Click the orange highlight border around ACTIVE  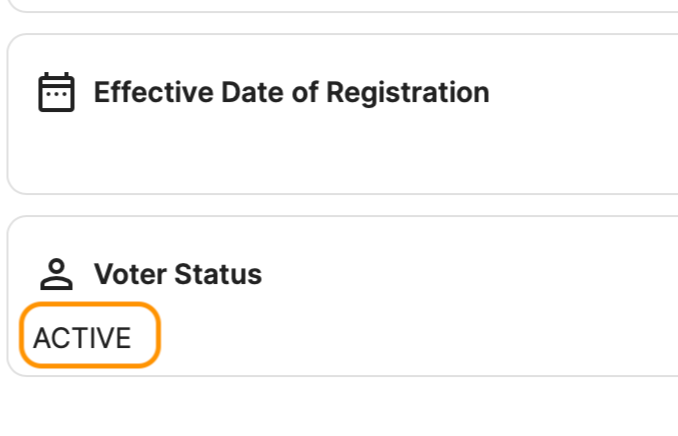tap(90, 304)
